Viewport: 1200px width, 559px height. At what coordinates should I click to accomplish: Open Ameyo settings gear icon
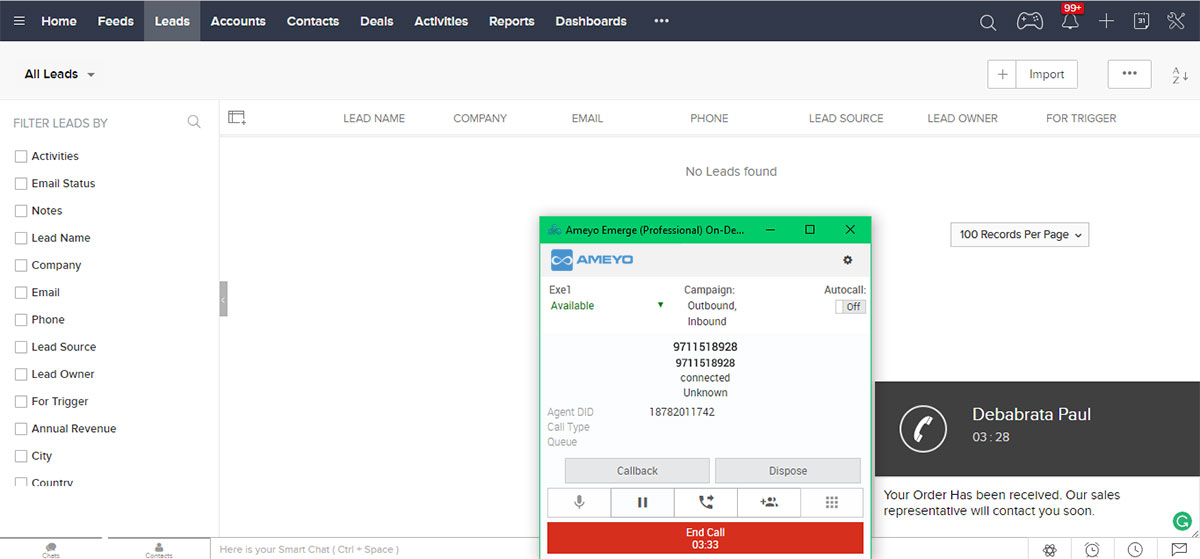(x=848, y=260)
